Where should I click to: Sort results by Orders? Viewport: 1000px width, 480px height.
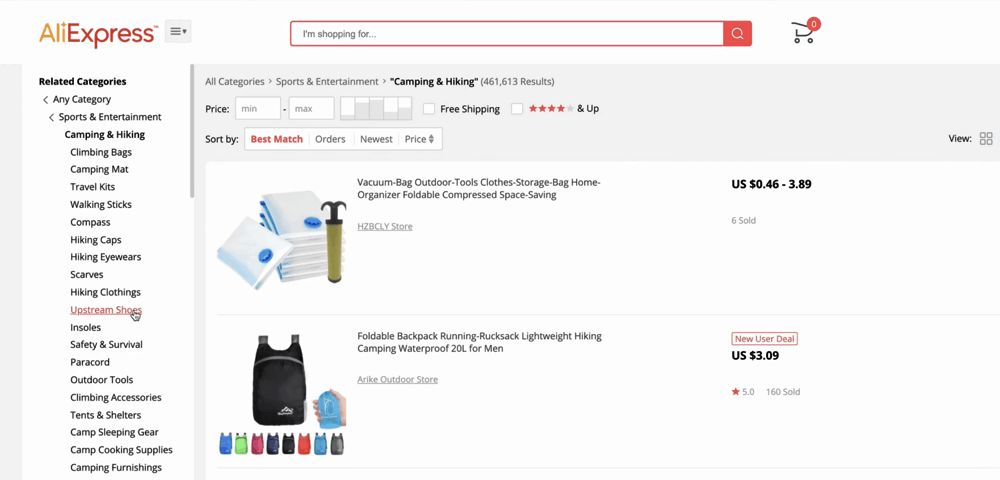pyautogui.click(x=330, y=139)
